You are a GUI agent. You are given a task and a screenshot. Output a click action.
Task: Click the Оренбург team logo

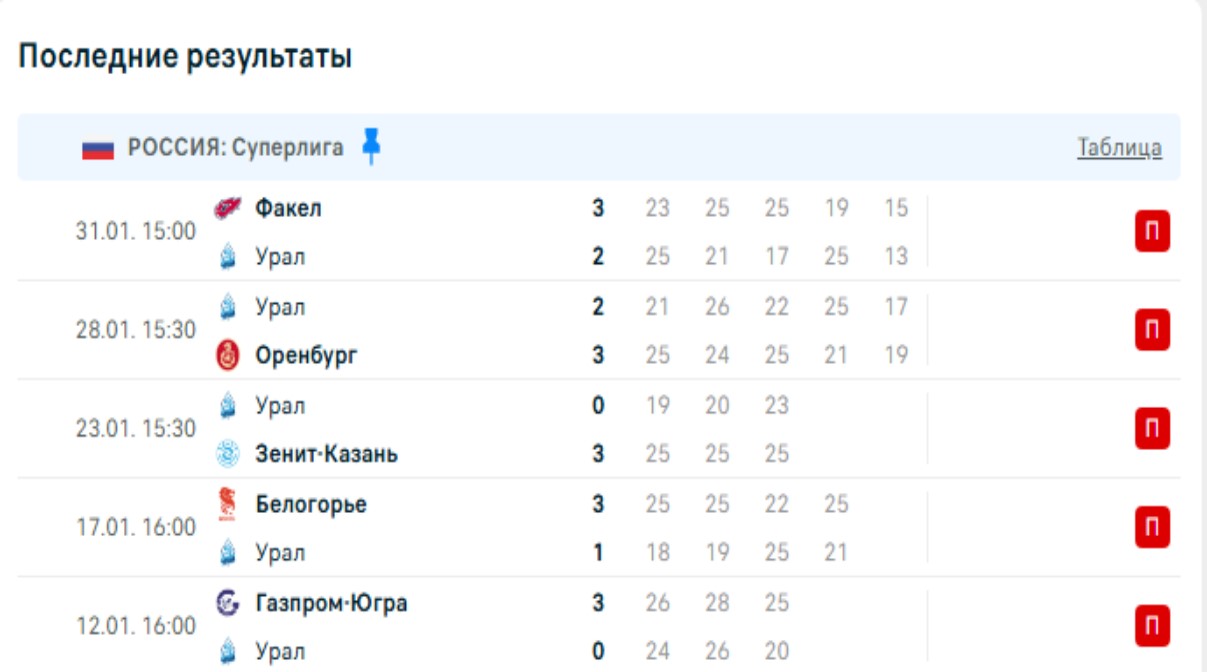pos(228,355)
